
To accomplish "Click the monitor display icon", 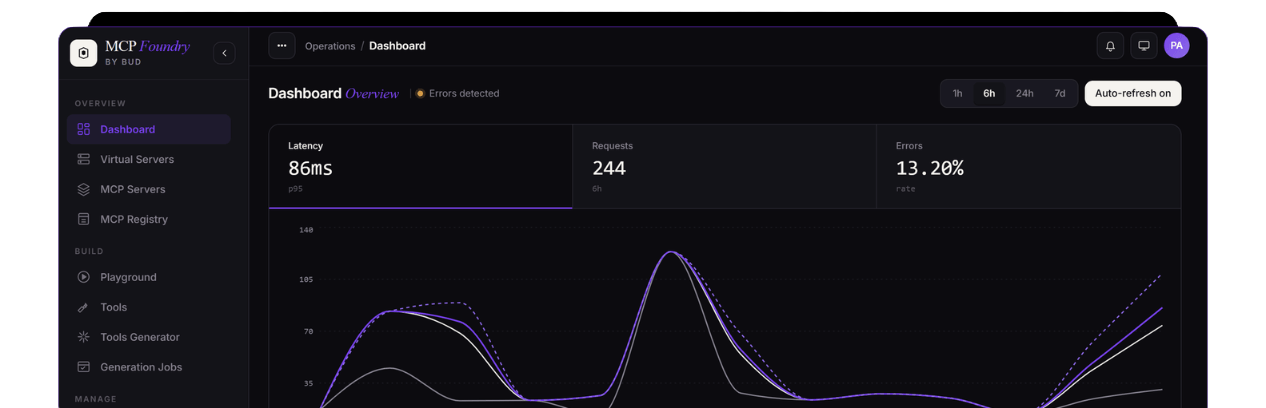I will click(x=1144, y=46).
